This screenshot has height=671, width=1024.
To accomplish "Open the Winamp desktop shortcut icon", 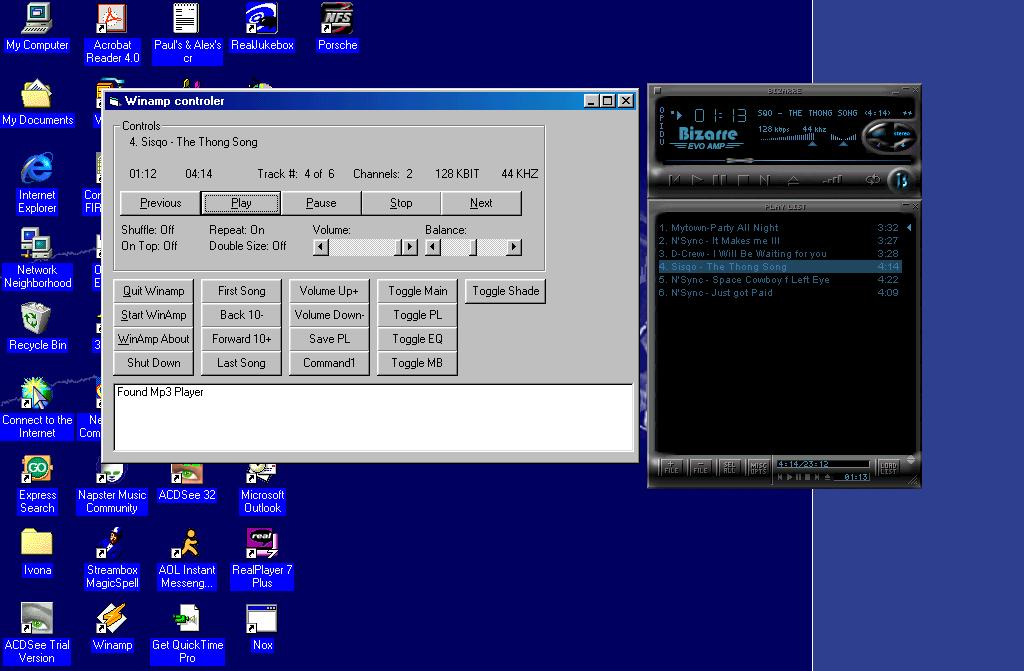I will (112, 627).
